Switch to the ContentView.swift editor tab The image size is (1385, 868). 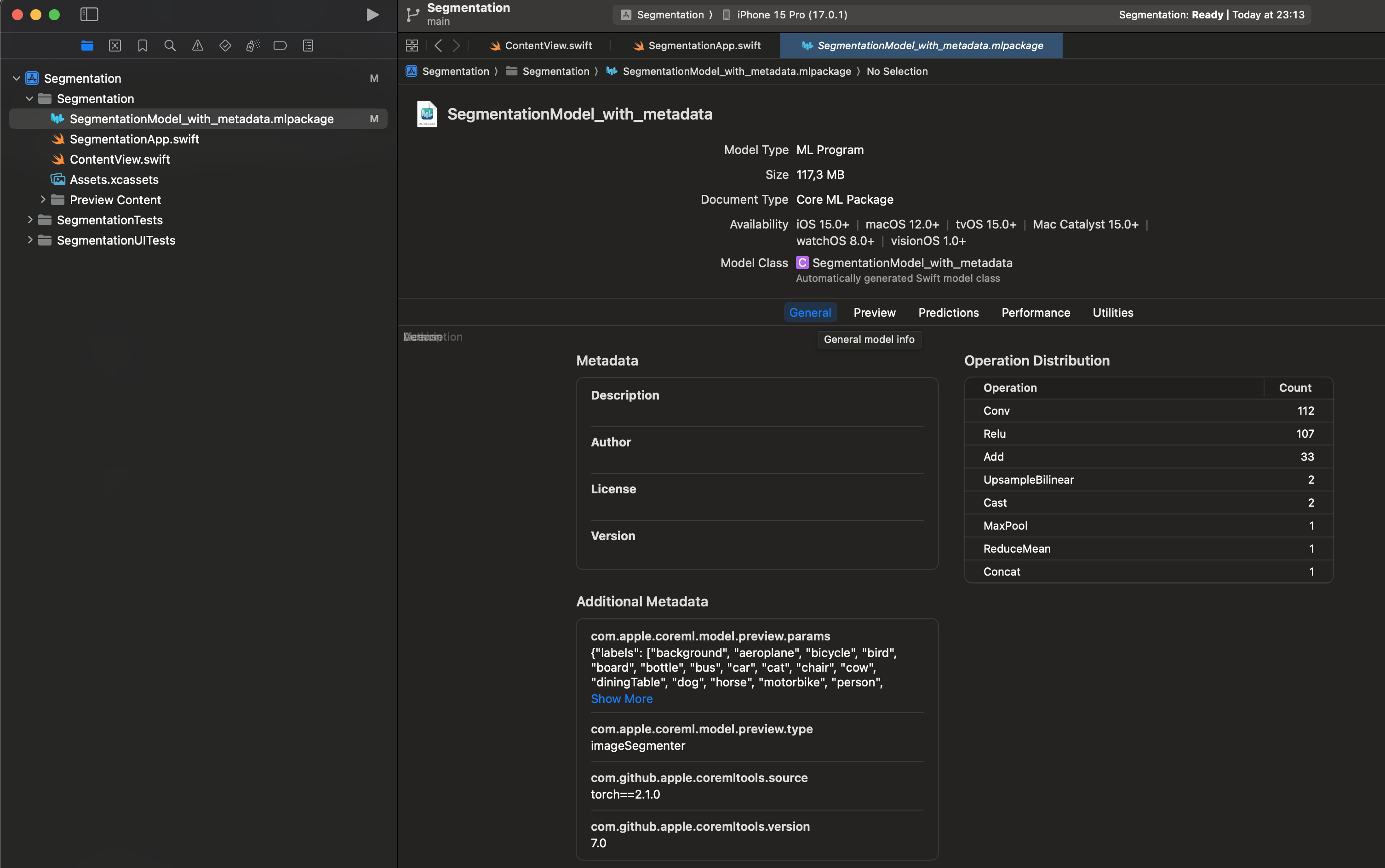click(540, 46)
